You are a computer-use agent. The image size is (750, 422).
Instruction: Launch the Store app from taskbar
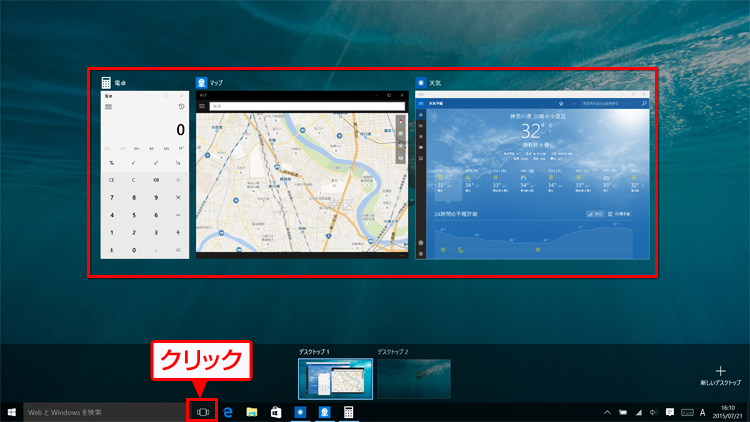point(276,412)
